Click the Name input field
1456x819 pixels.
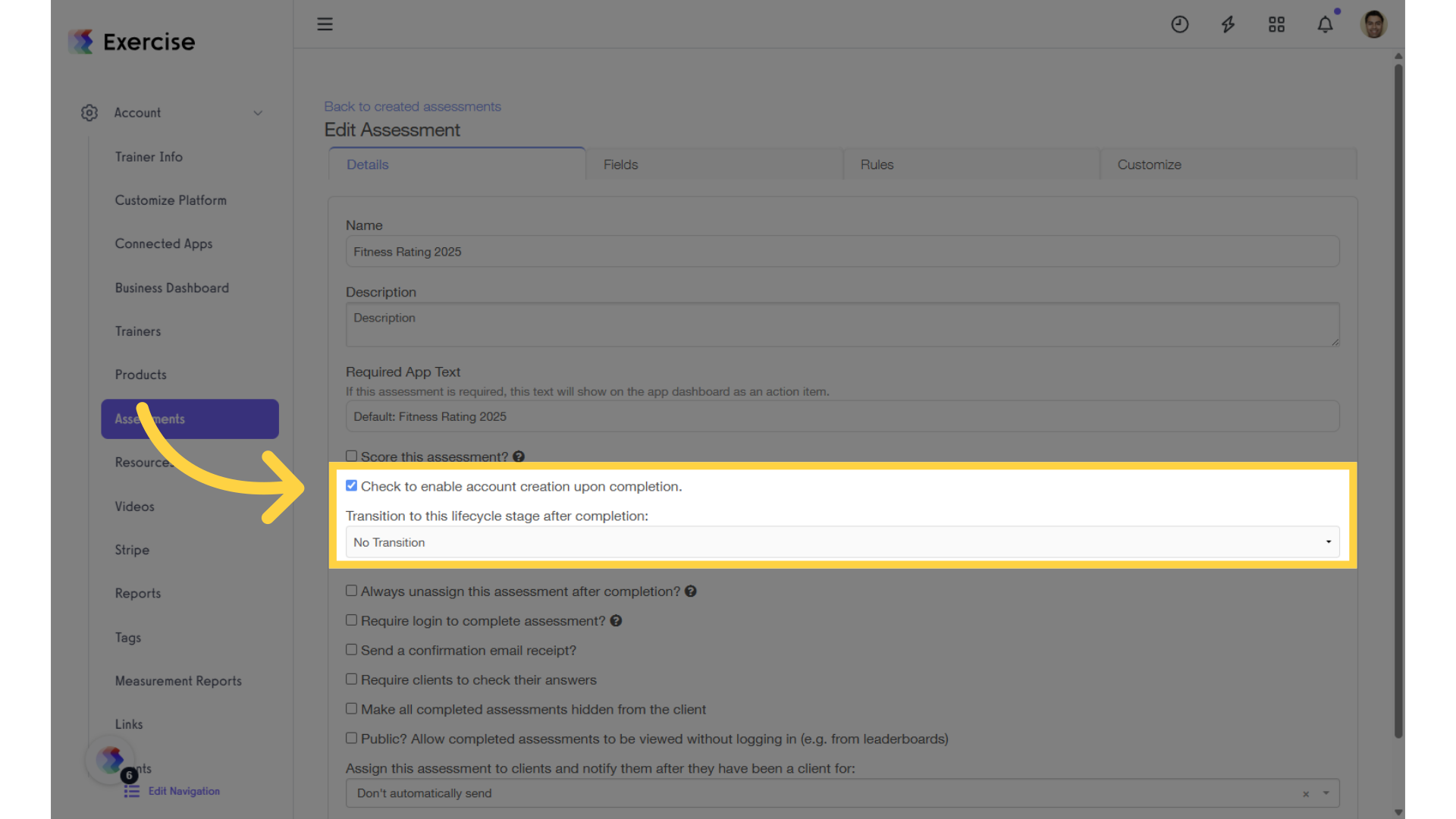[x=843, y=252]
